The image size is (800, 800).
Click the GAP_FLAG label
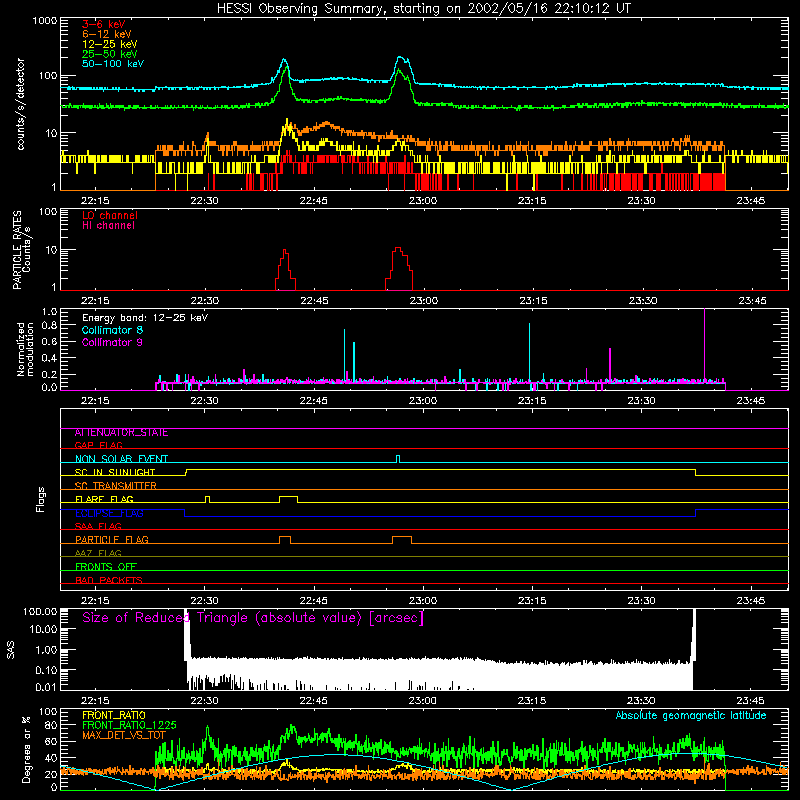click(x=98, y=445)
